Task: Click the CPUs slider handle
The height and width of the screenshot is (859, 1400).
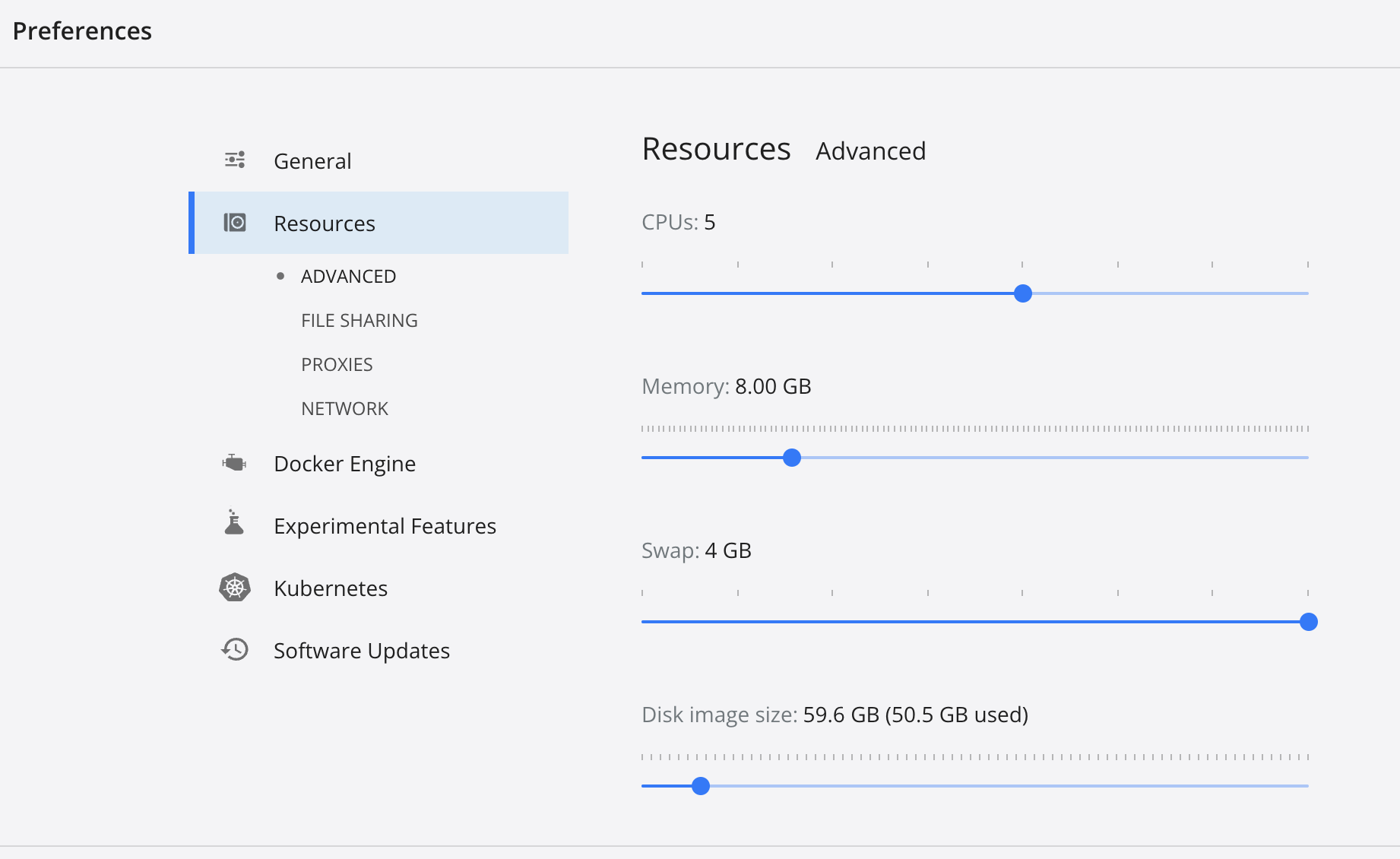Action: 1023,293
